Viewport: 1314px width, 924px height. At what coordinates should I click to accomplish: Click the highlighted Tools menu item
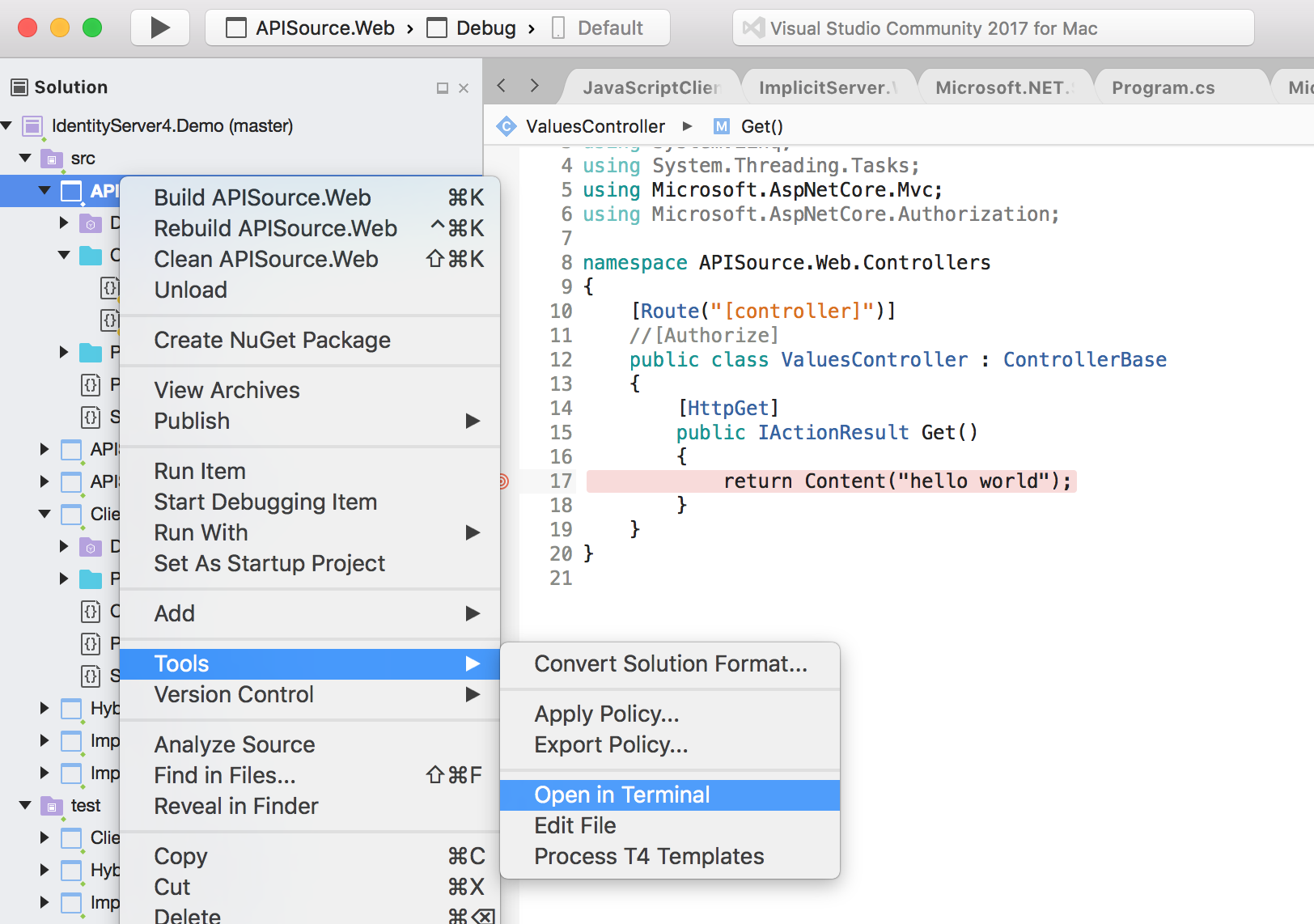pos(310,663)
